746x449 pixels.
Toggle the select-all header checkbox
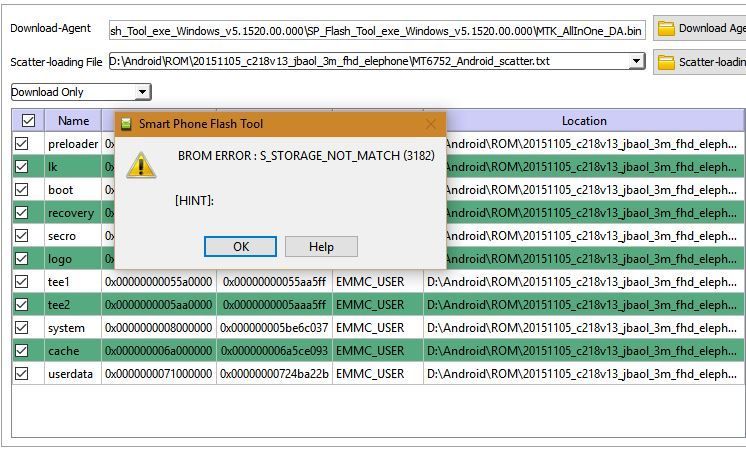click(x=29, y=120)
